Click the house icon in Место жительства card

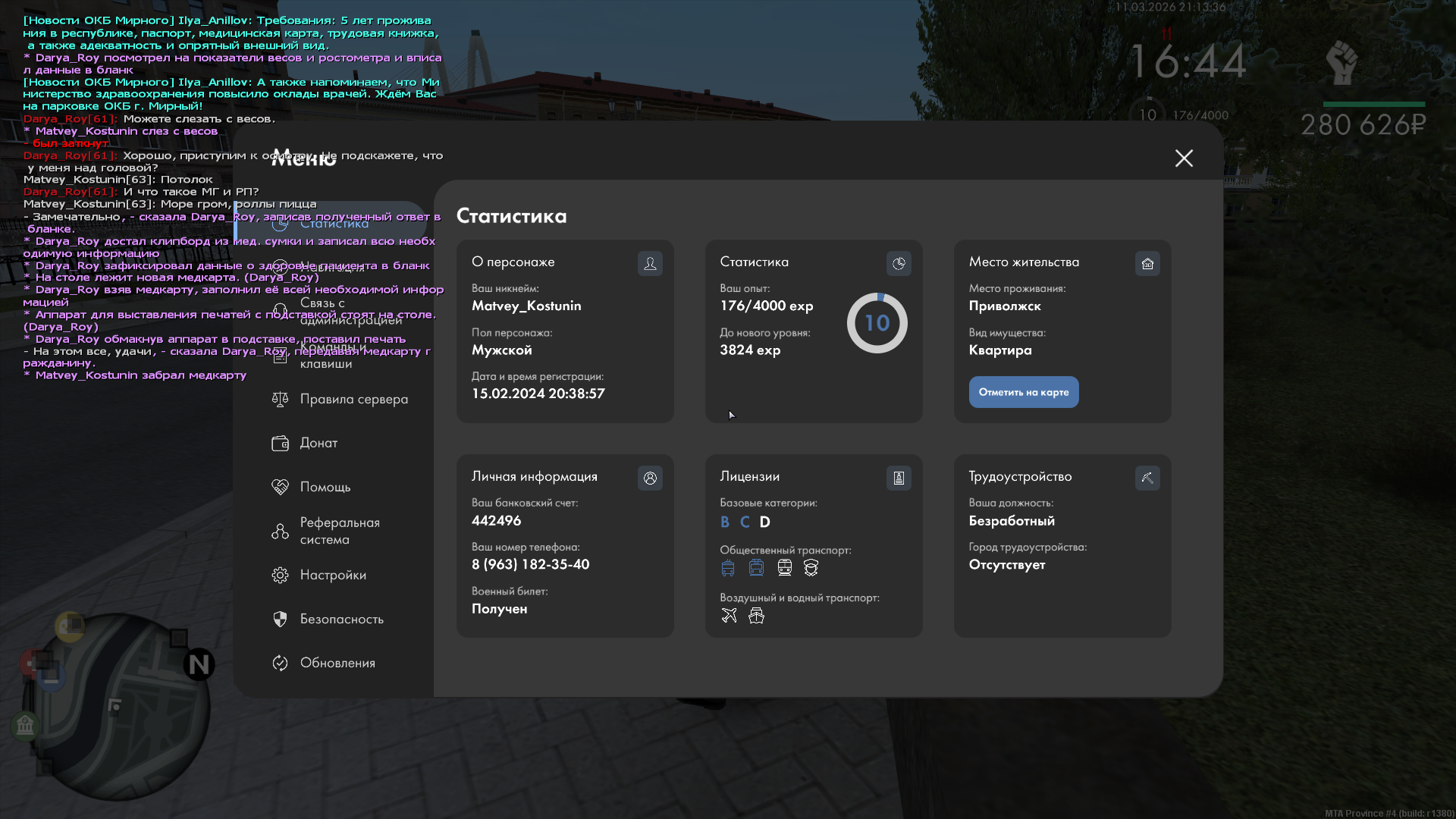pos(1147,263)
